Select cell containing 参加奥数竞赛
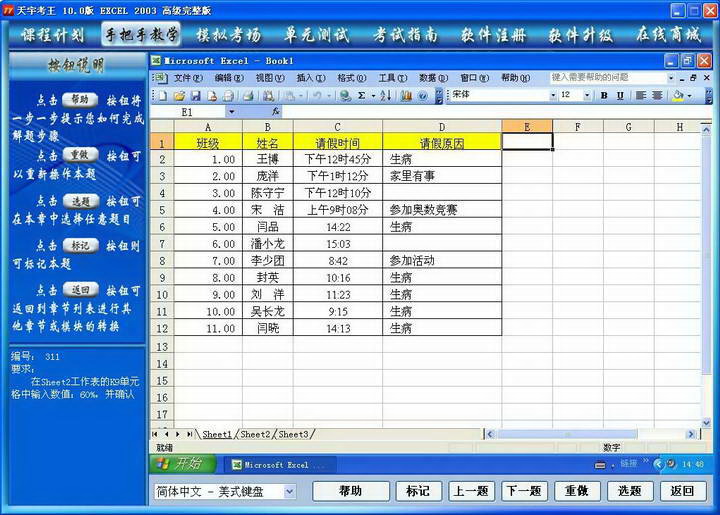The image size is (720, 515). pos(442,210)
